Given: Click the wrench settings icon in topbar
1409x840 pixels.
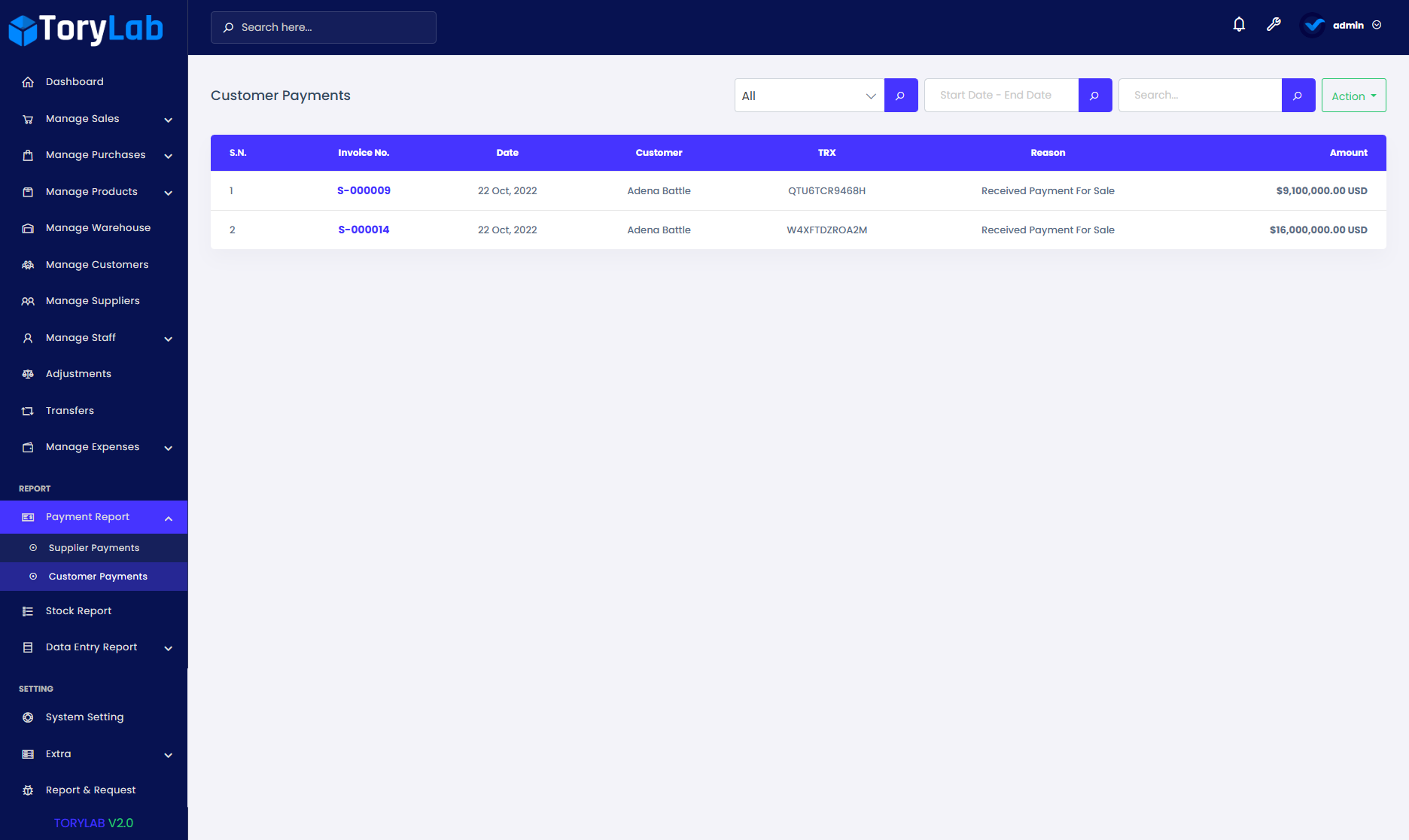Looking at the screenshot, I should coord(1274,24).
